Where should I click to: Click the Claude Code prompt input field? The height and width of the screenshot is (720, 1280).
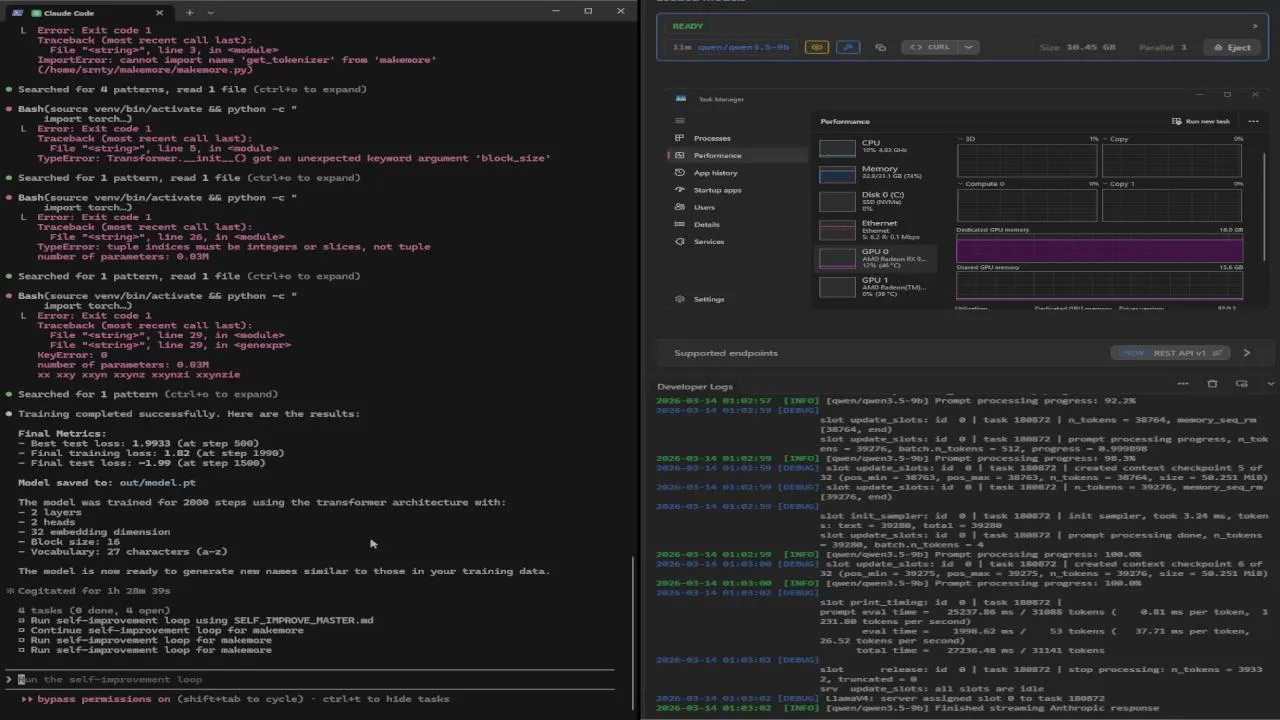310,679
